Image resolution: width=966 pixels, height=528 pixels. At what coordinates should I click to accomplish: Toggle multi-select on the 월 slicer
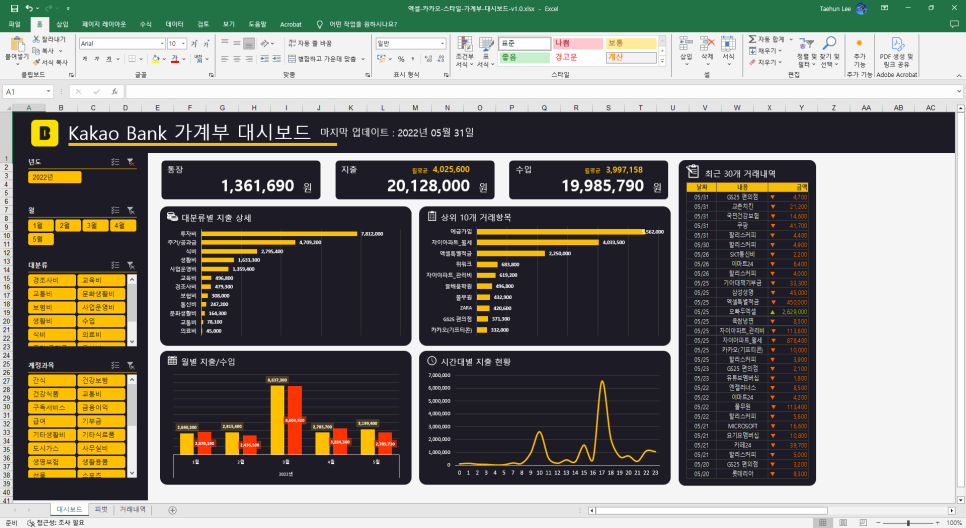[115, 211]
